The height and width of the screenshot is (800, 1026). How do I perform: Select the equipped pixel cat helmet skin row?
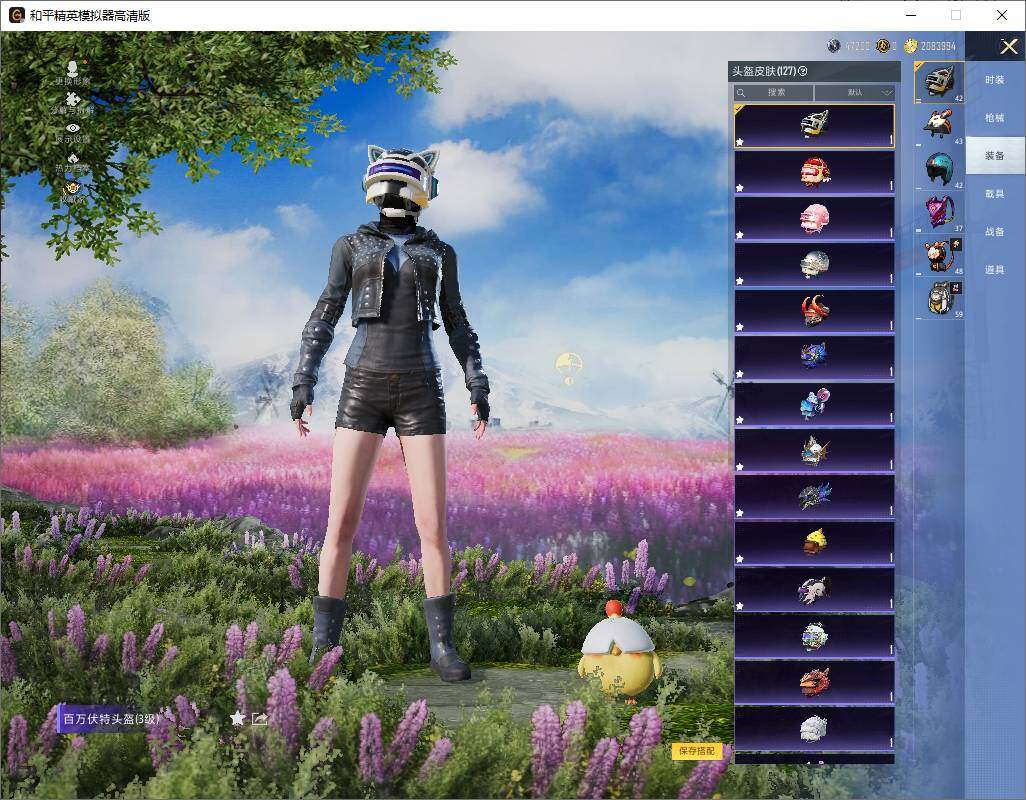pyautogui.click(x=814, y=126)
